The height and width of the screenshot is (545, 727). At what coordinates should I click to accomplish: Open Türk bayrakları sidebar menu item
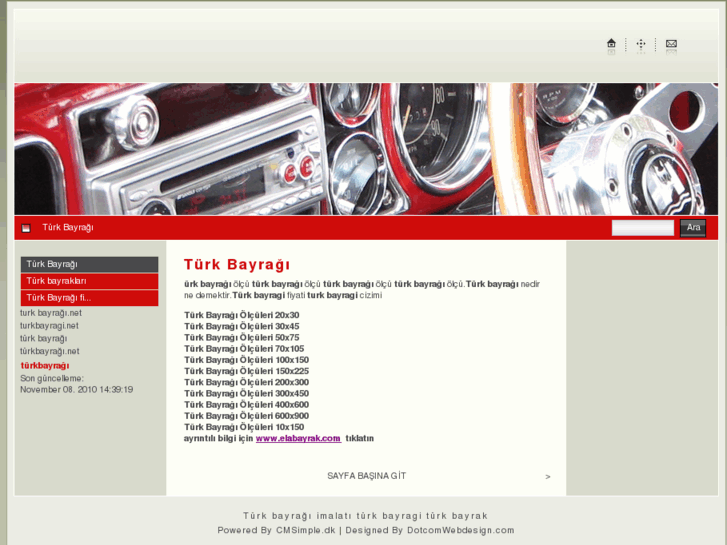click(89, 281)
